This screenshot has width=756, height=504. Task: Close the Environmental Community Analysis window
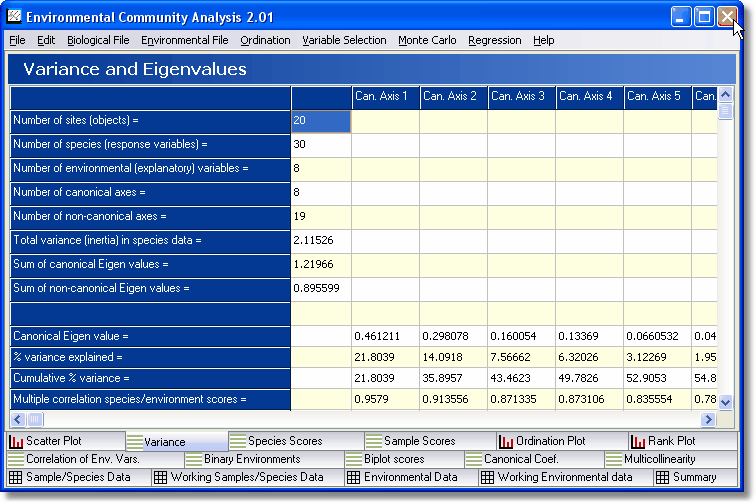(726, 17)
